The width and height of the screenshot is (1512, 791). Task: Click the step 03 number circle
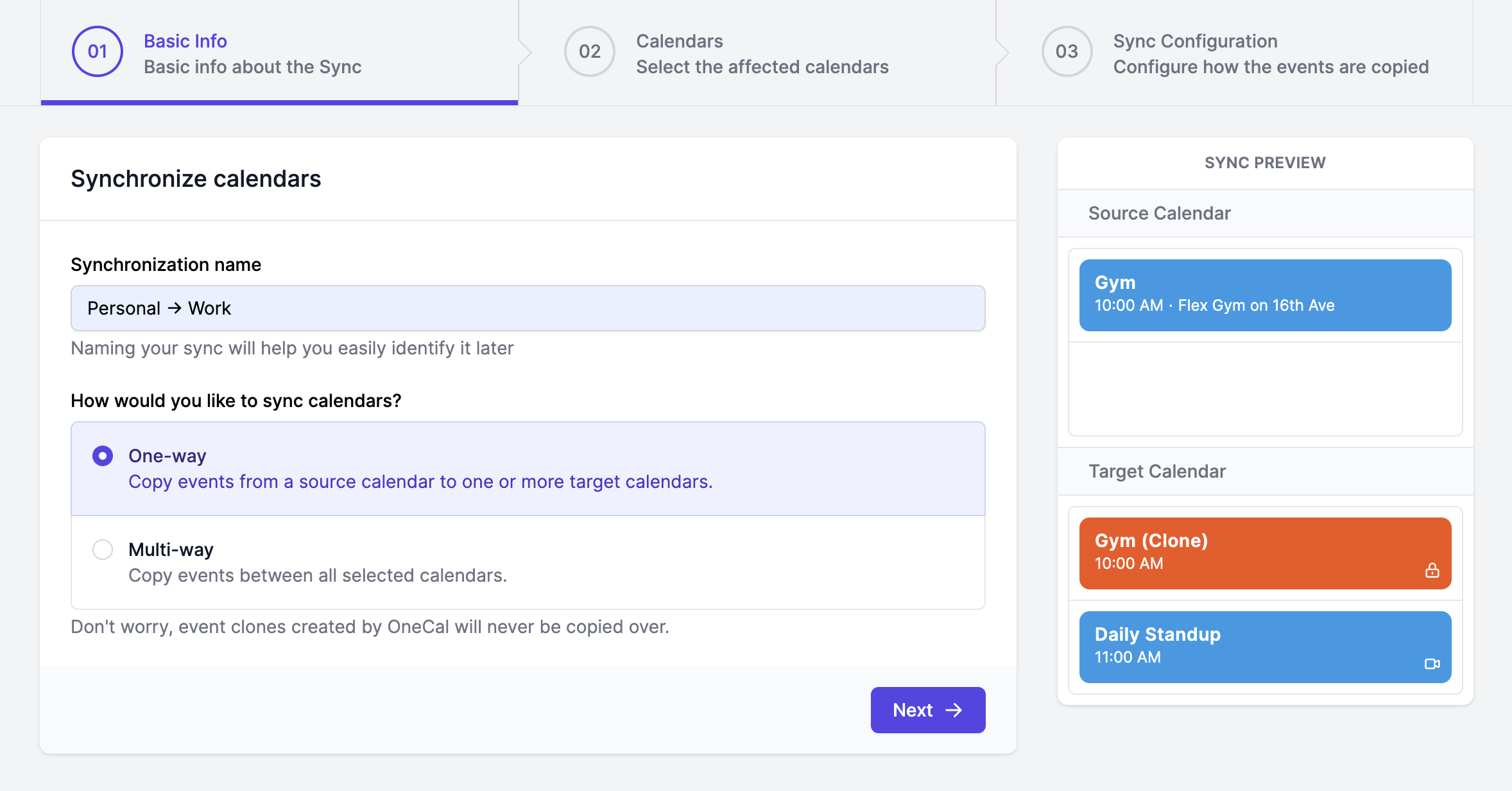pyautogui.click(x=1067, y=51)
